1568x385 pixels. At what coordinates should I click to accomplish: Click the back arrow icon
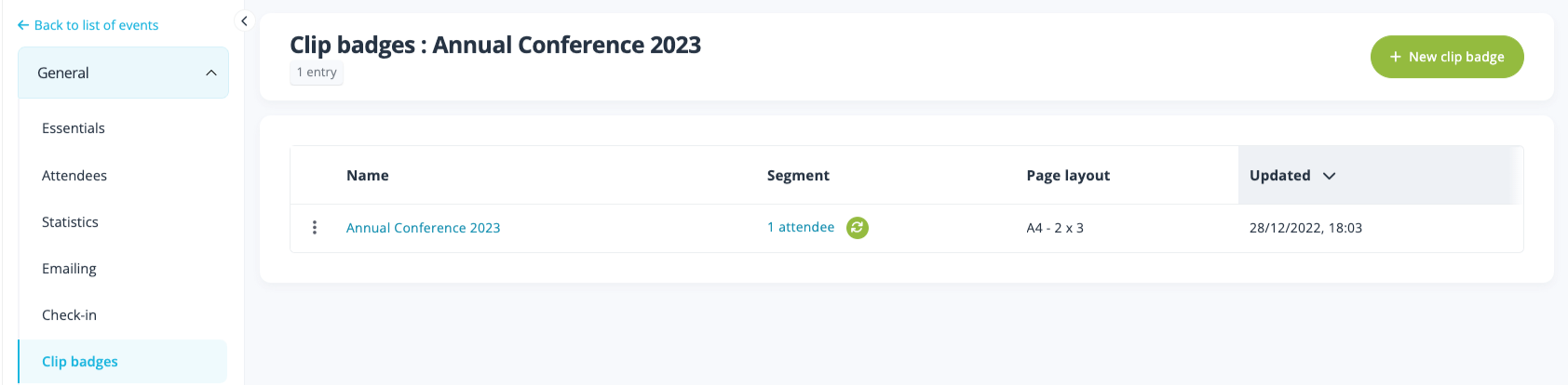coord(23,25)
